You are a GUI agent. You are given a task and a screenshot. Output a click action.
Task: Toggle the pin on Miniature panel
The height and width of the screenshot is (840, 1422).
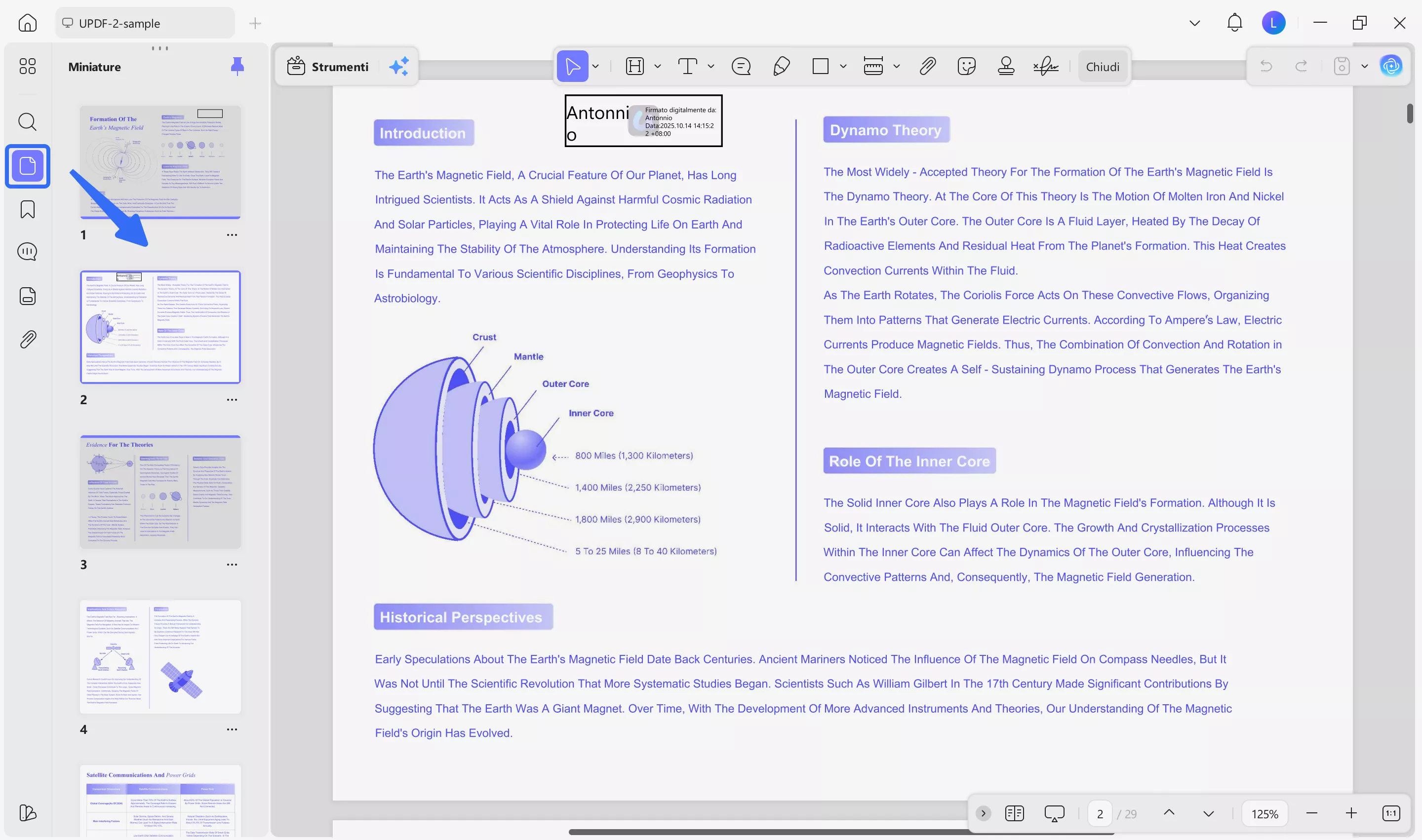[x=237, y=66]
